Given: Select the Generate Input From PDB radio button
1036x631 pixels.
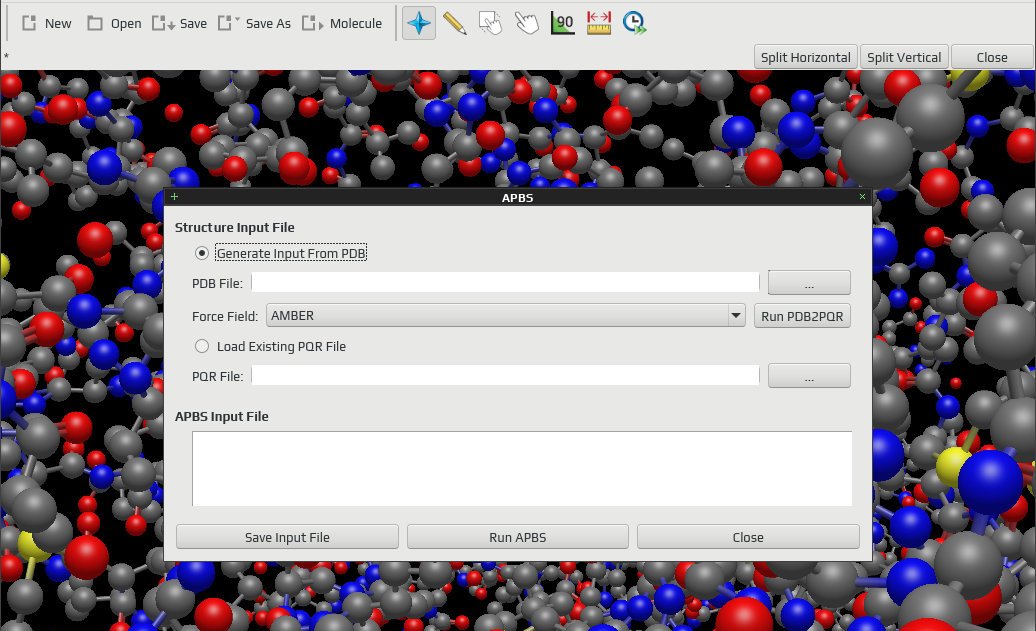Looking at the screenshot, I should [x=202, y=253].
